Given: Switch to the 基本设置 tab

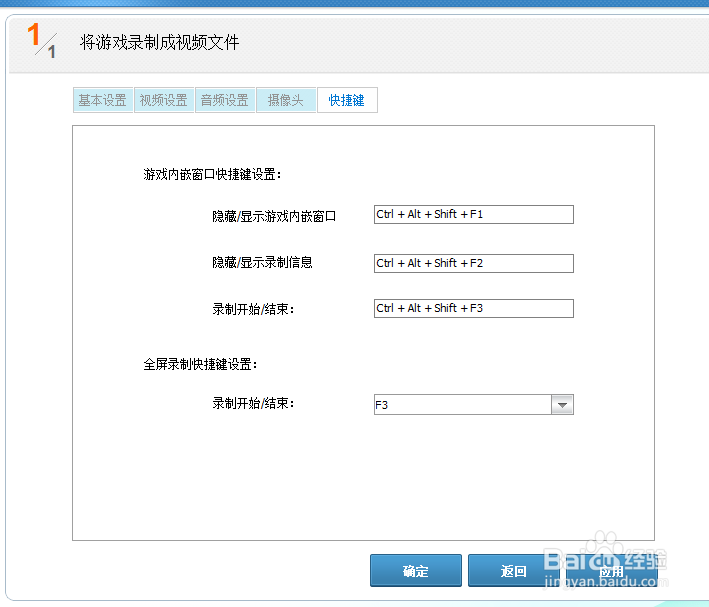Looking at the screenshot, I should click(x=103, y=100).
